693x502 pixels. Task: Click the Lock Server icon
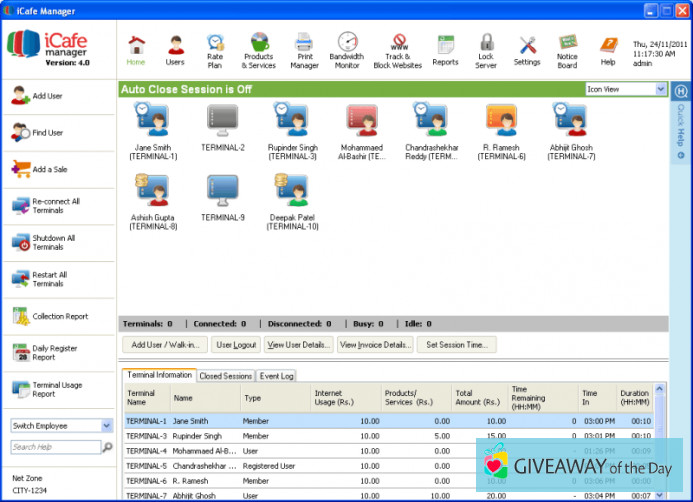click(x=486, y=49)
